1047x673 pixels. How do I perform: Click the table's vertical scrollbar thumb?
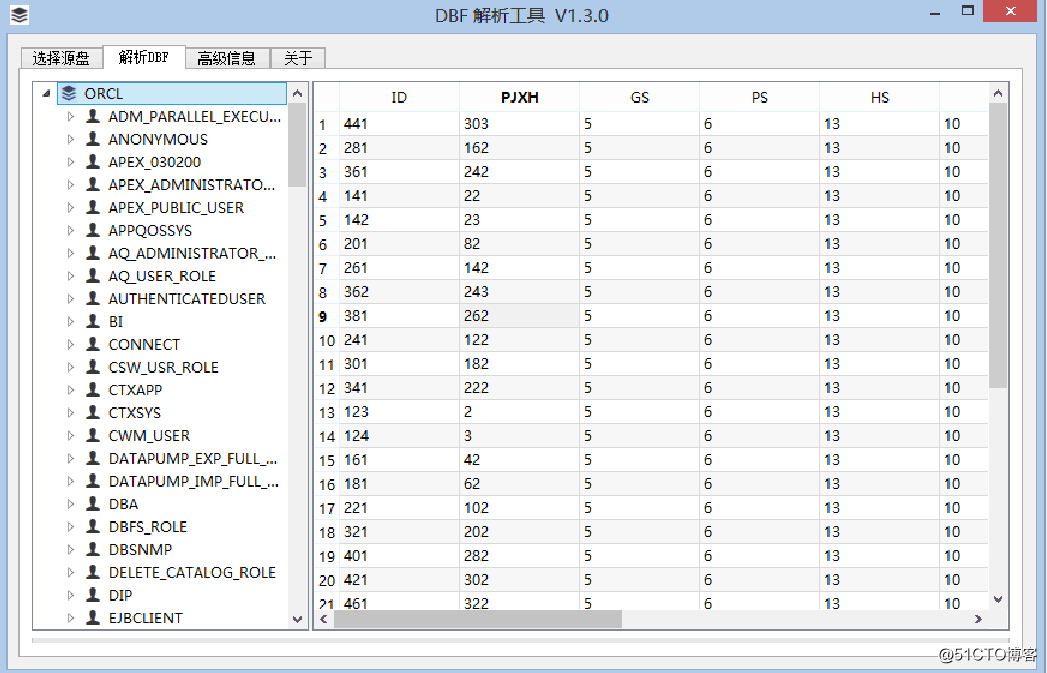click(998, 246)
